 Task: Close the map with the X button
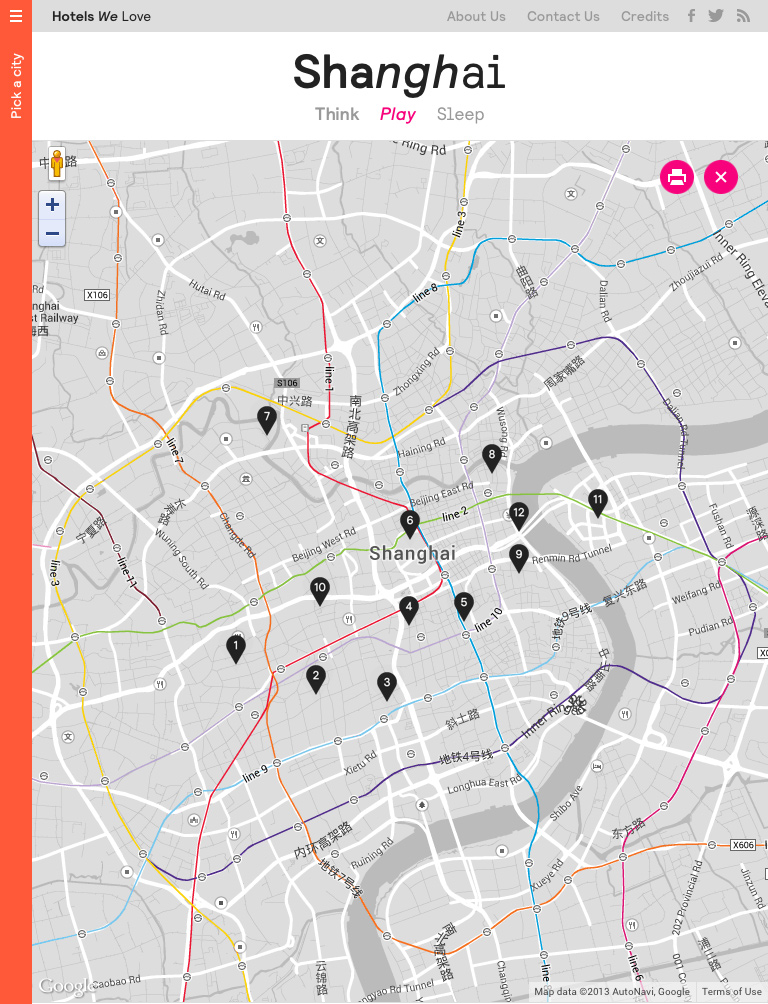pos(721,178)
